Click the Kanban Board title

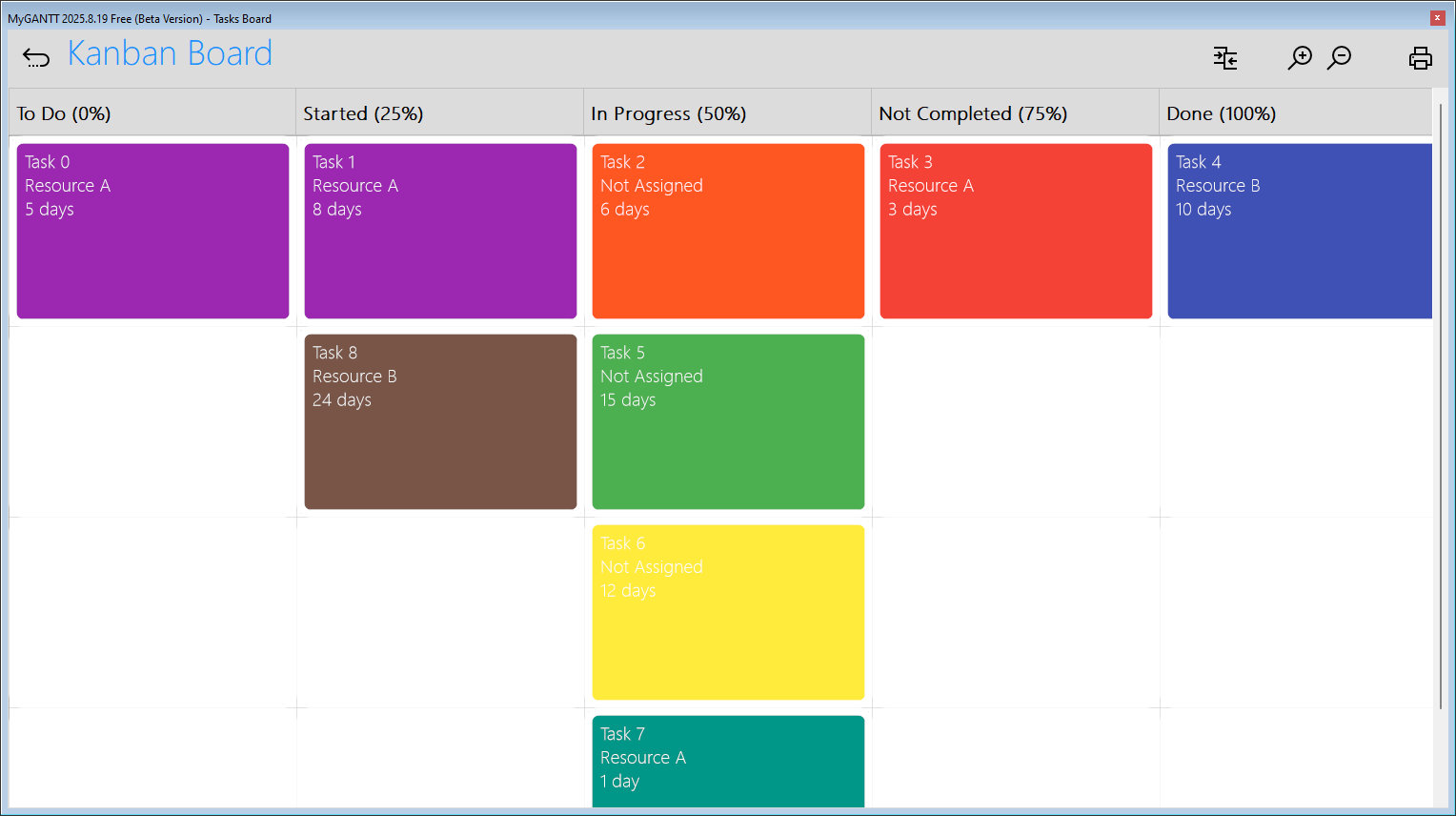[x=170, y=53]
